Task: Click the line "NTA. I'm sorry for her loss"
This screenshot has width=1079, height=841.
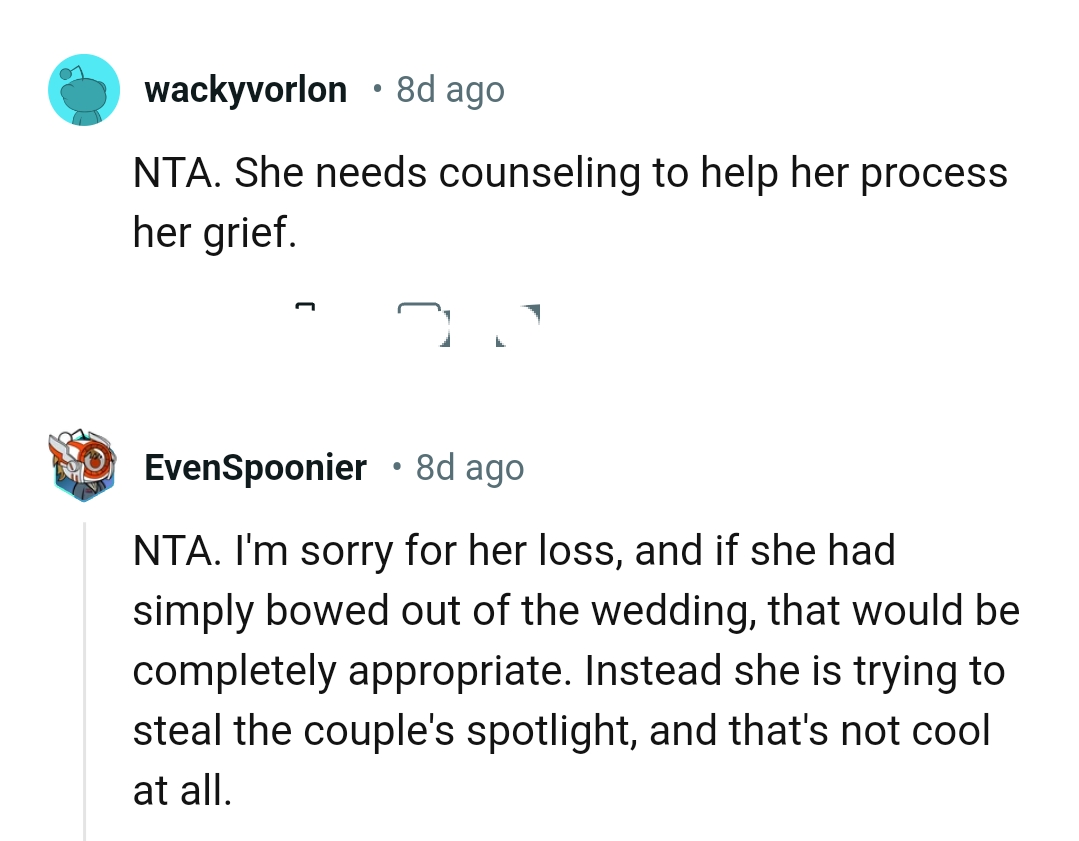Action: [x=514, y=551]
